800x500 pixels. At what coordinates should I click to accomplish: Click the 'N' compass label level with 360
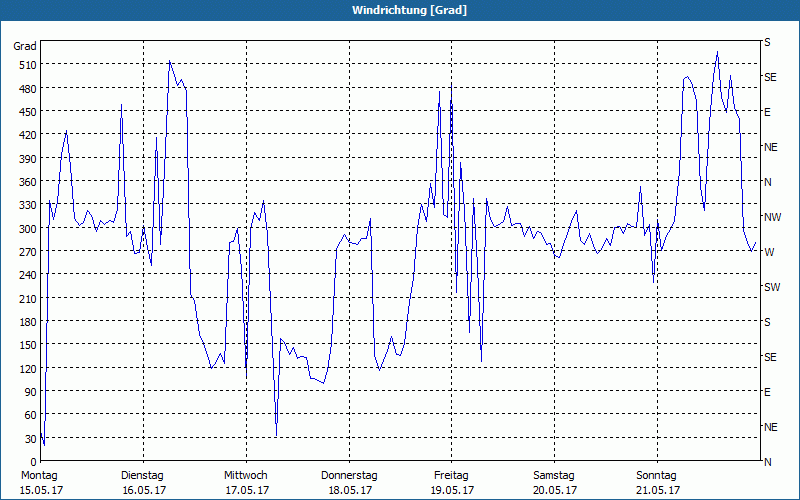coord(767,182)
